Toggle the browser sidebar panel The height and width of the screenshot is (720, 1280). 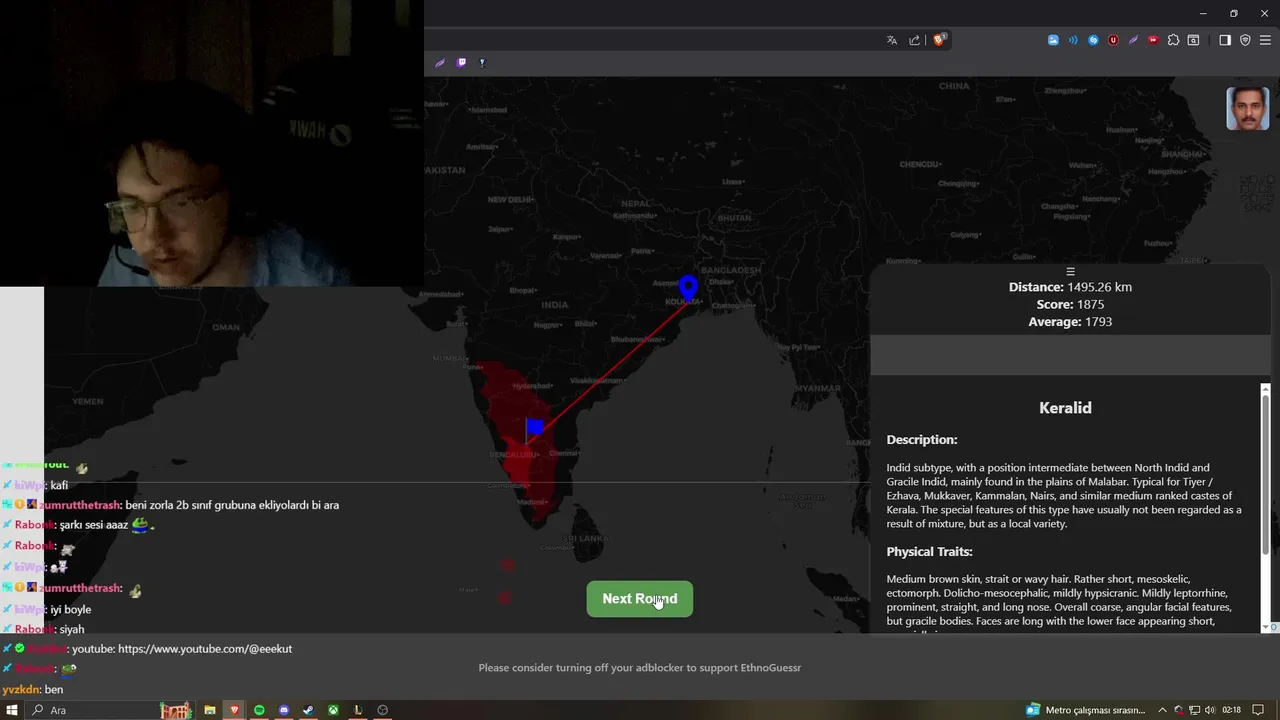[1225, 40]
